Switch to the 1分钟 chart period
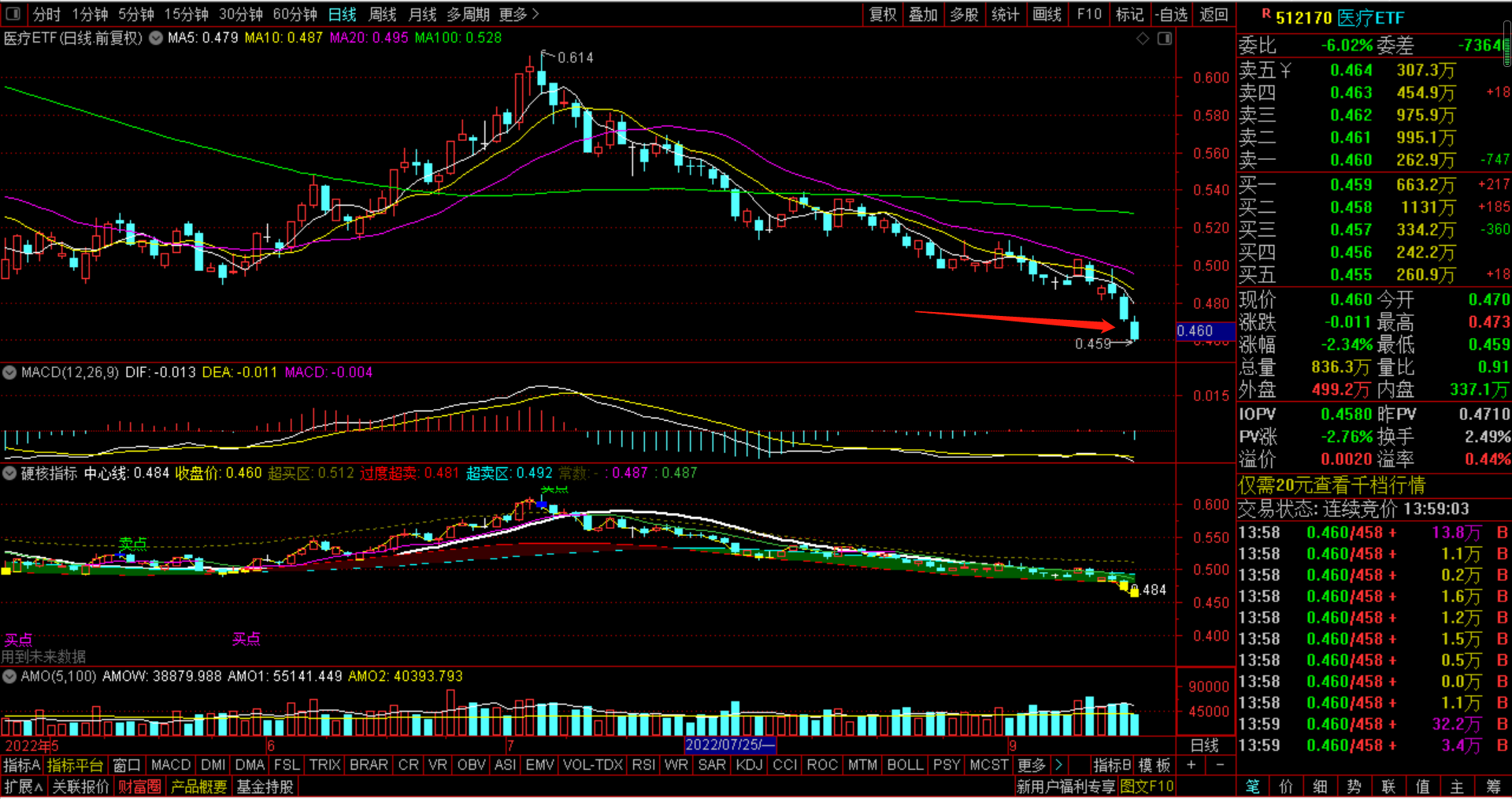The width and height of the screenshot is (1512, 799). [x=90, y=14]
